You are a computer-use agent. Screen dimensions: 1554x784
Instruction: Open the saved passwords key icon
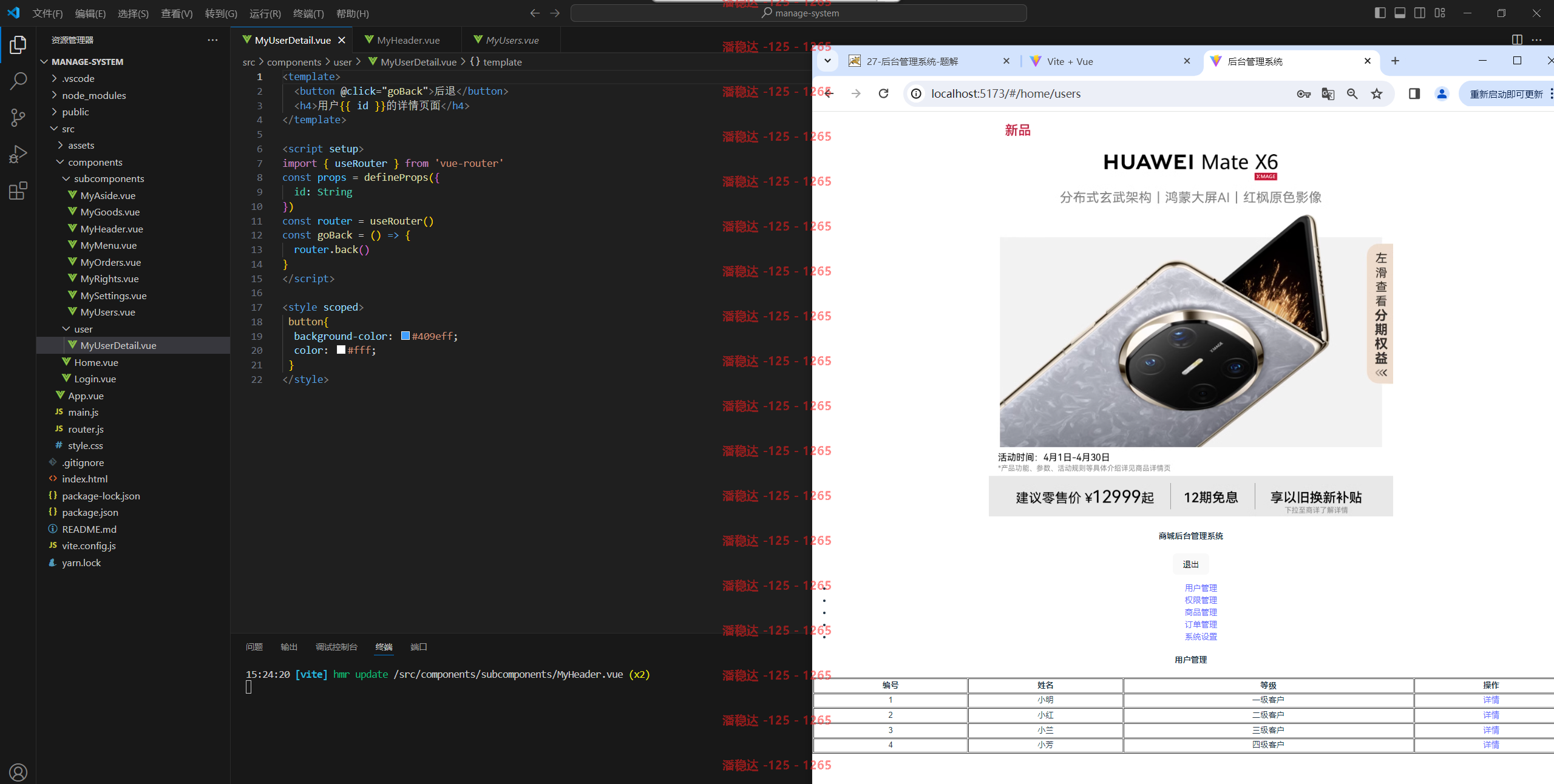point(1303,93)
